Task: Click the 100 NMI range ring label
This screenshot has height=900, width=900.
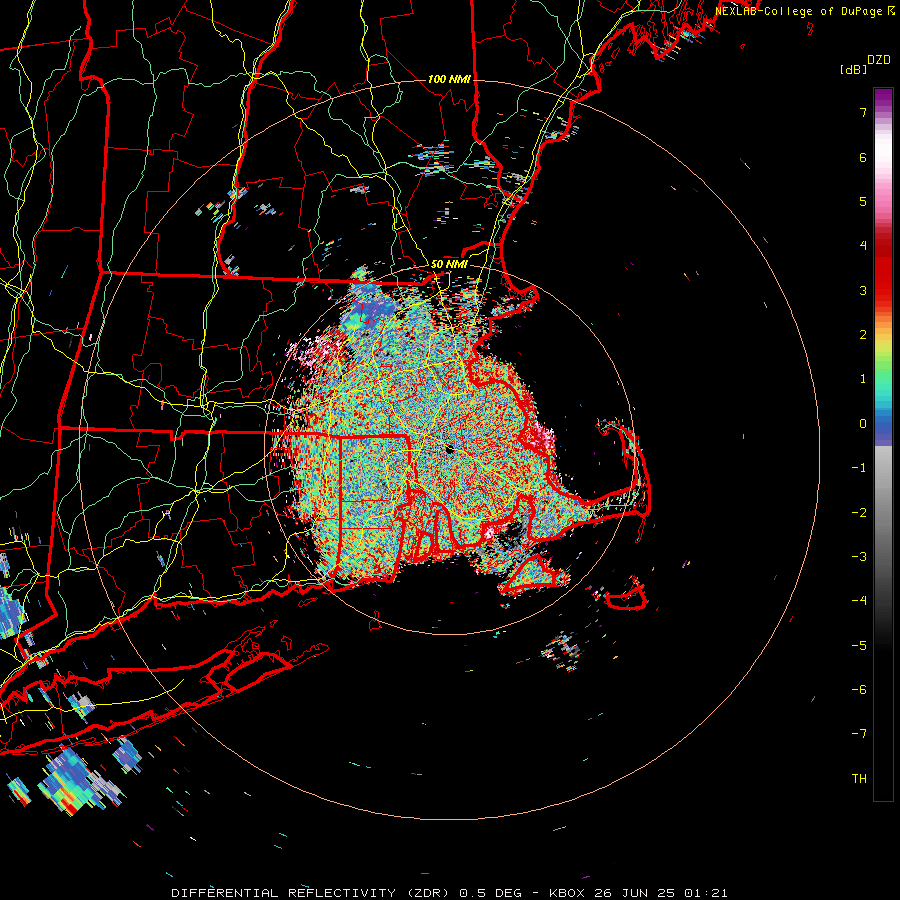Action: [449, 79]
